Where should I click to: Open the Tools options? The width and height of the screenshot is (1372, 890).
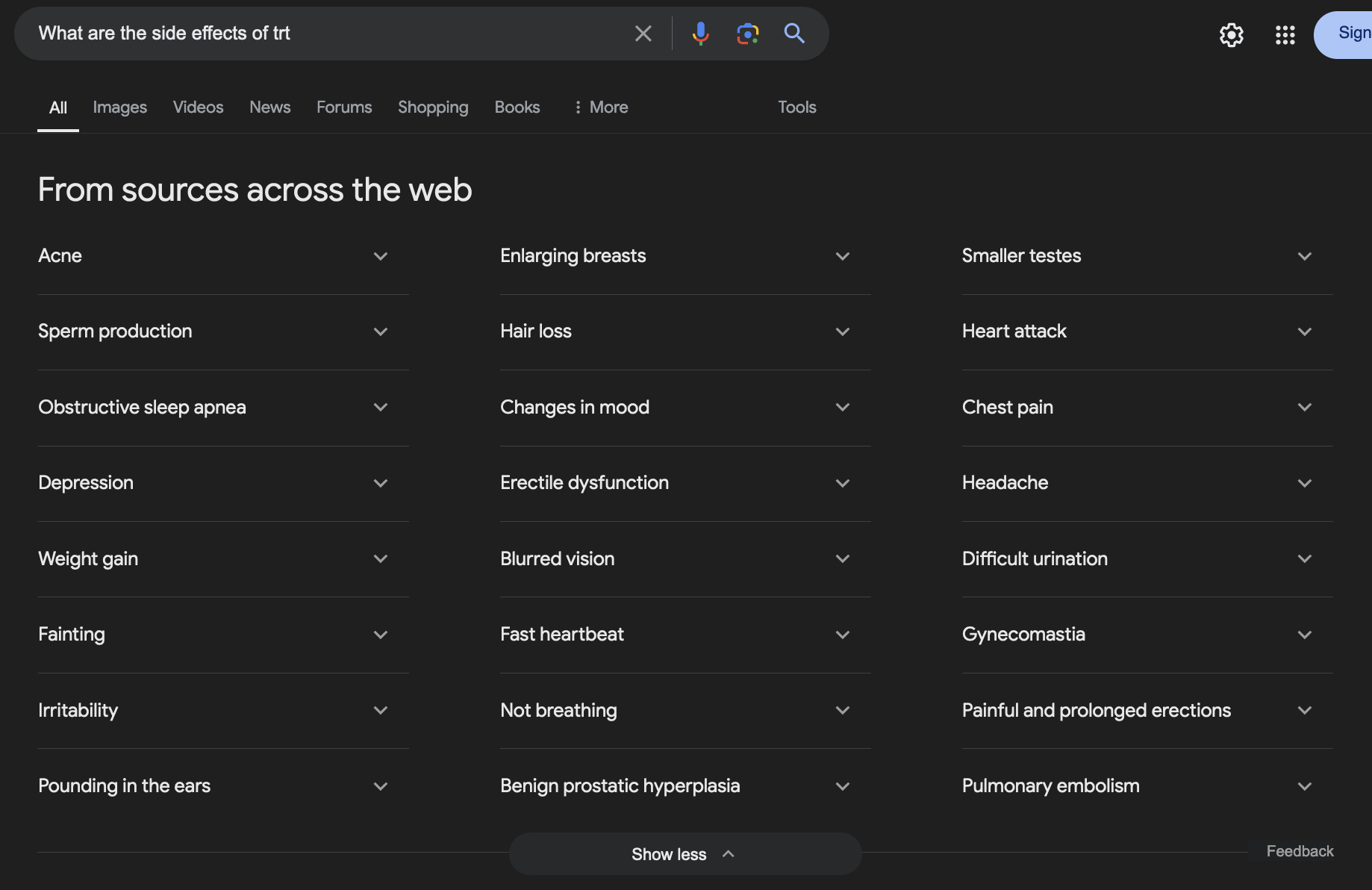tap(797, 108)
